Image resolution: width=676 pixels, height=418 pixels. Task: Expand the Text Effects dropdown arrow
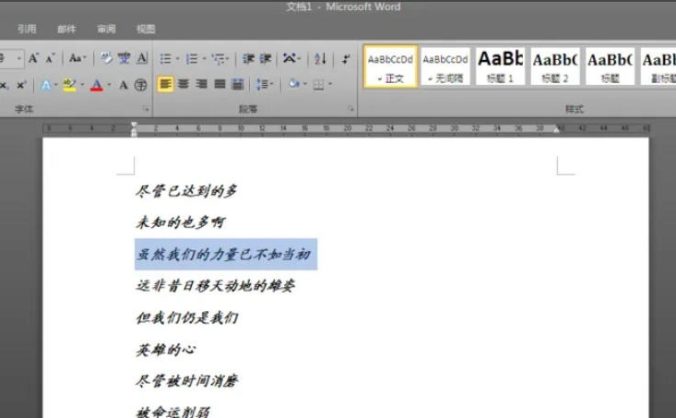[56, 85]
